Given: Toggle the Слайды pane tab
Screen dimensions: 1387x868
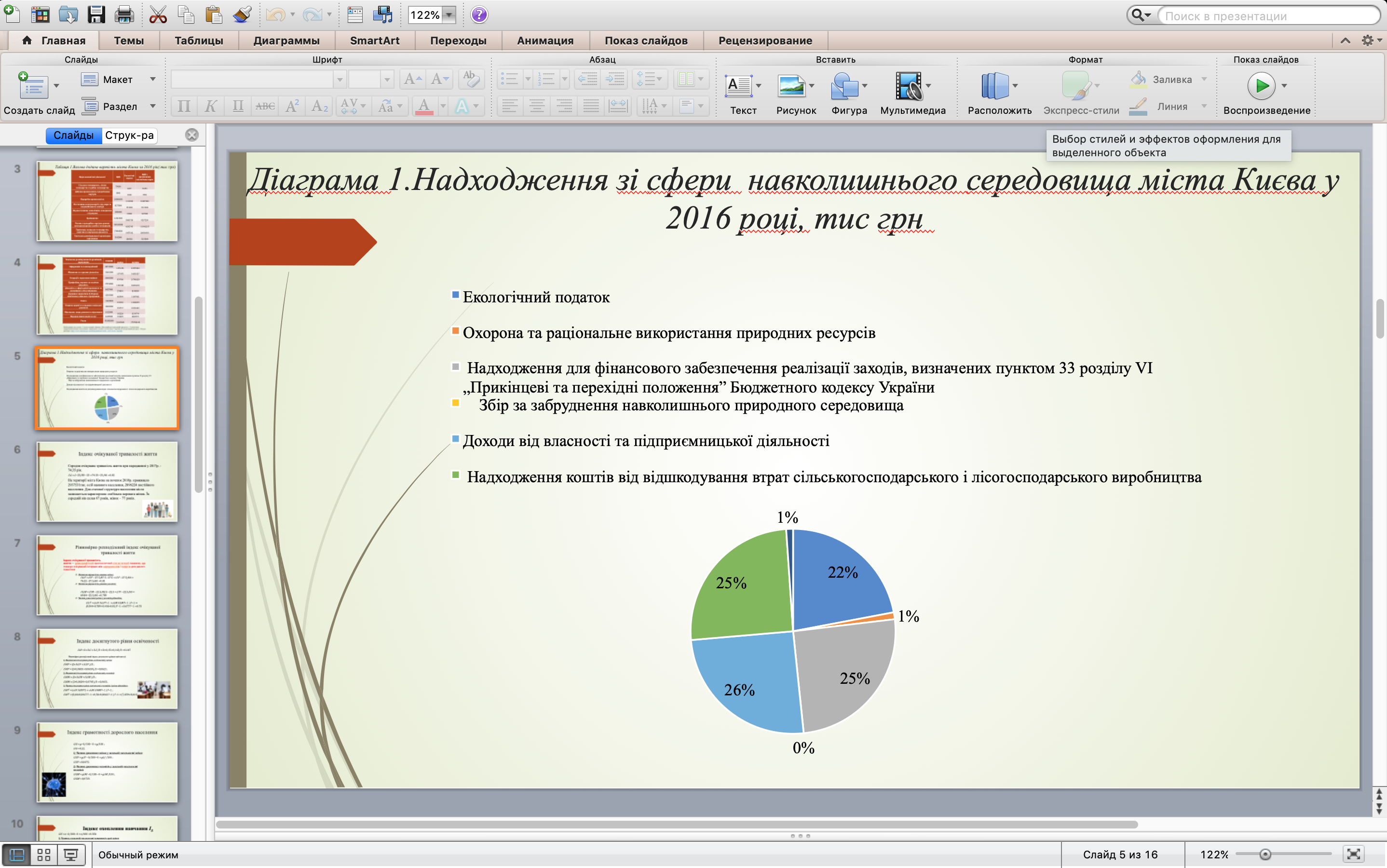Looking at the screenshot, I should click(73, 136).
